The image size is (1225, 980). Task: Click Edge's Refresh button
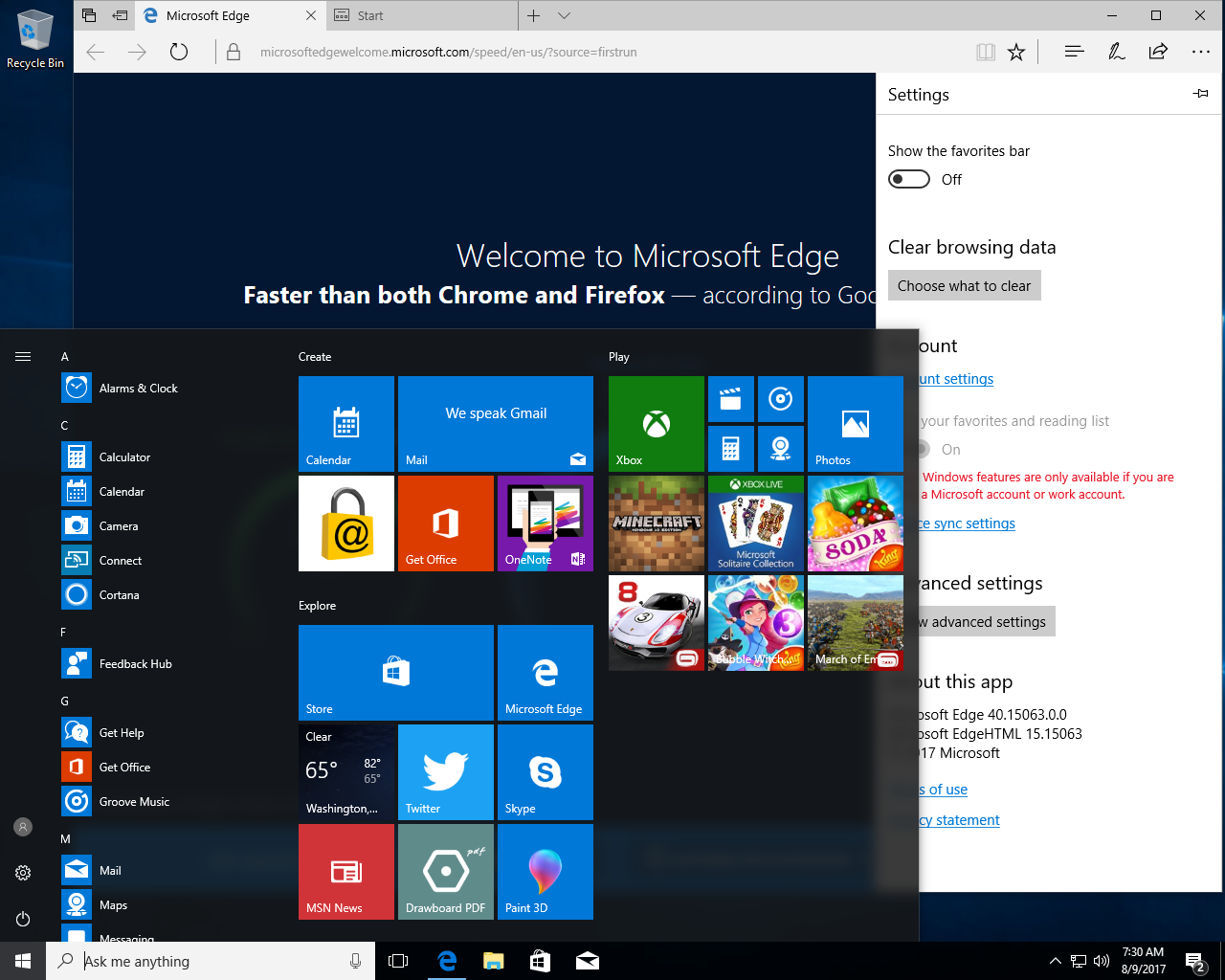pos(179,52)
